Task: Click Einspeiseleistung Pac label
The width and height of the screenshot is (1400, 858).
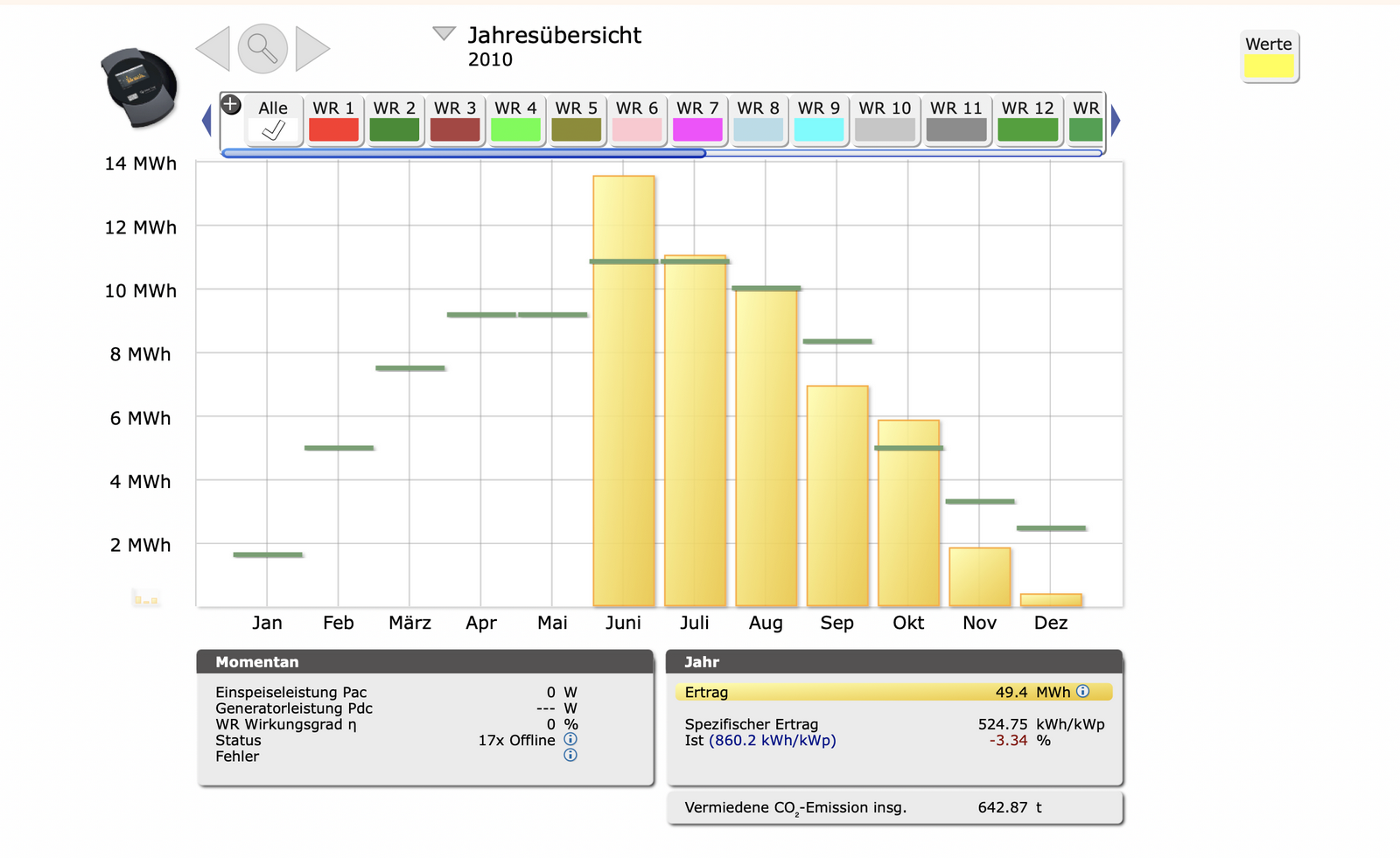Action: (291, 692)
